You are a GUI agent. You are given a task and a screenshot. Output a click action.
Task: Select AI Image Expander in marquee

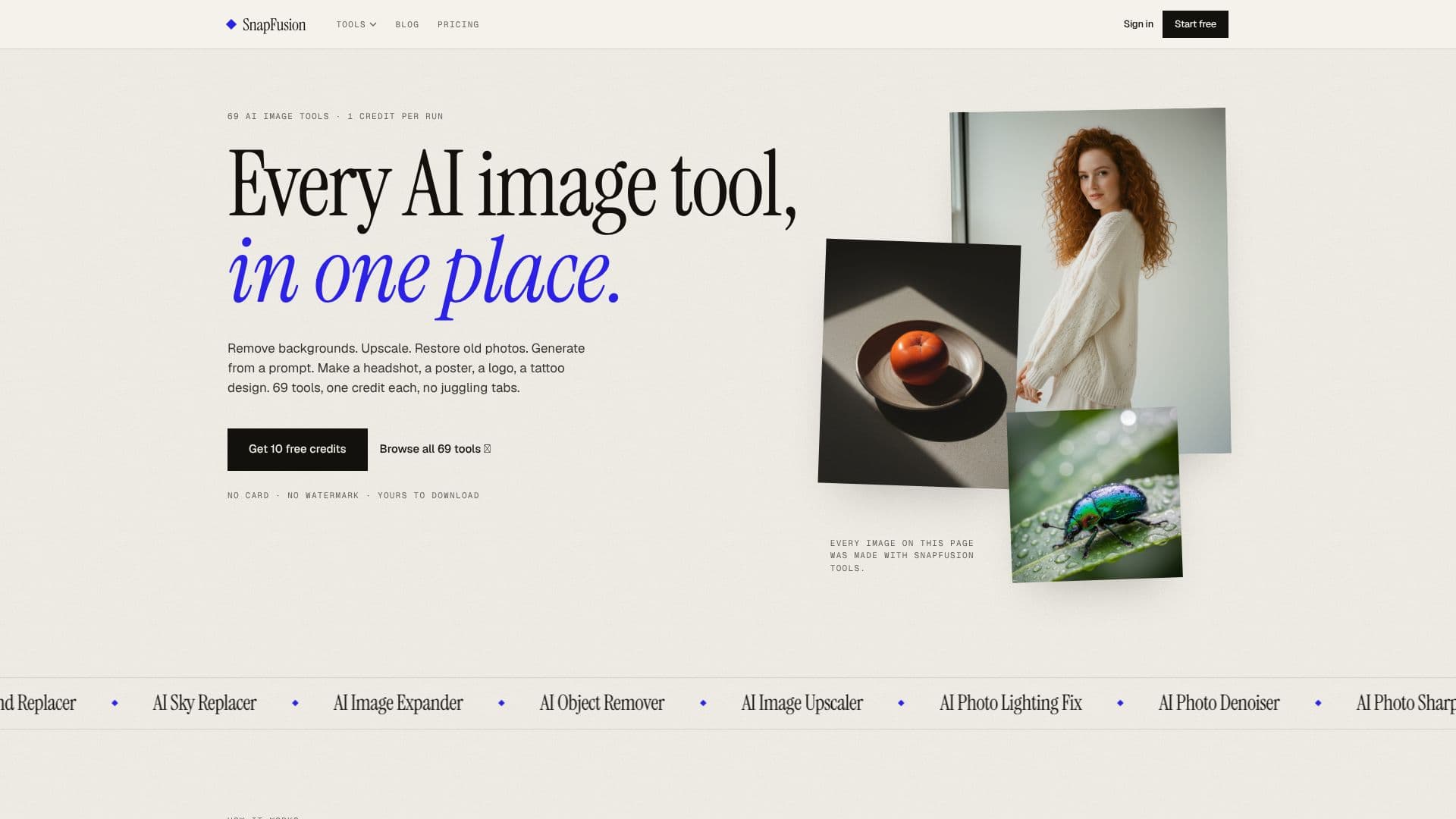[x=398, y=703]
